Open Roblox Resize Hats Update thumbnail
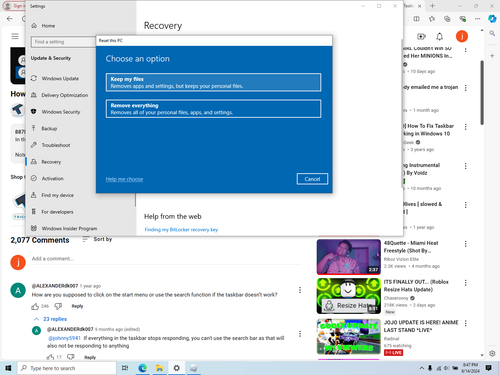This screenshot has height=375, width=500. point(349,296)
